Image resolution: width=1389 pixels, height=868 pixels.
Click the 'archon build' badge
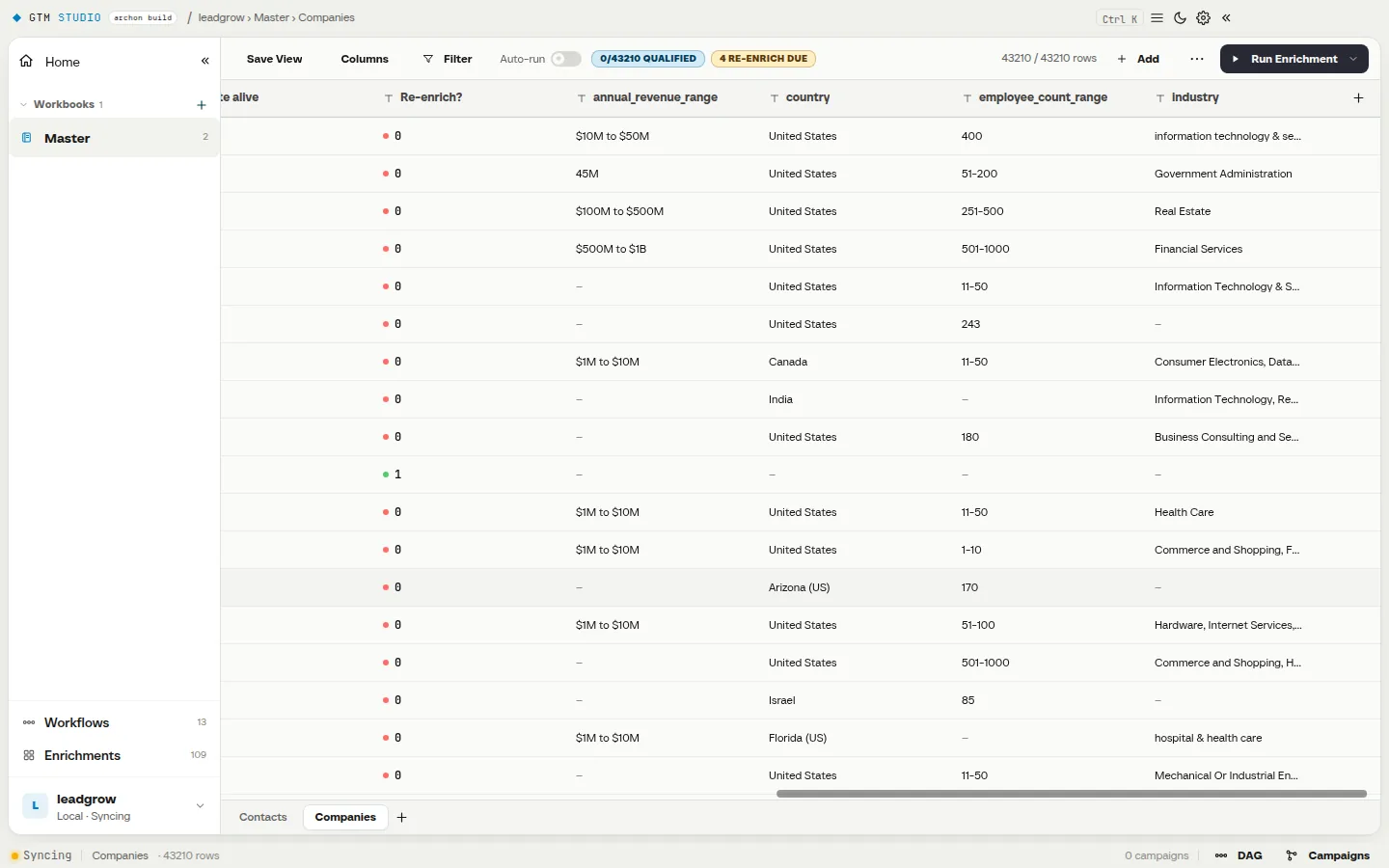(x=143, y=18)
